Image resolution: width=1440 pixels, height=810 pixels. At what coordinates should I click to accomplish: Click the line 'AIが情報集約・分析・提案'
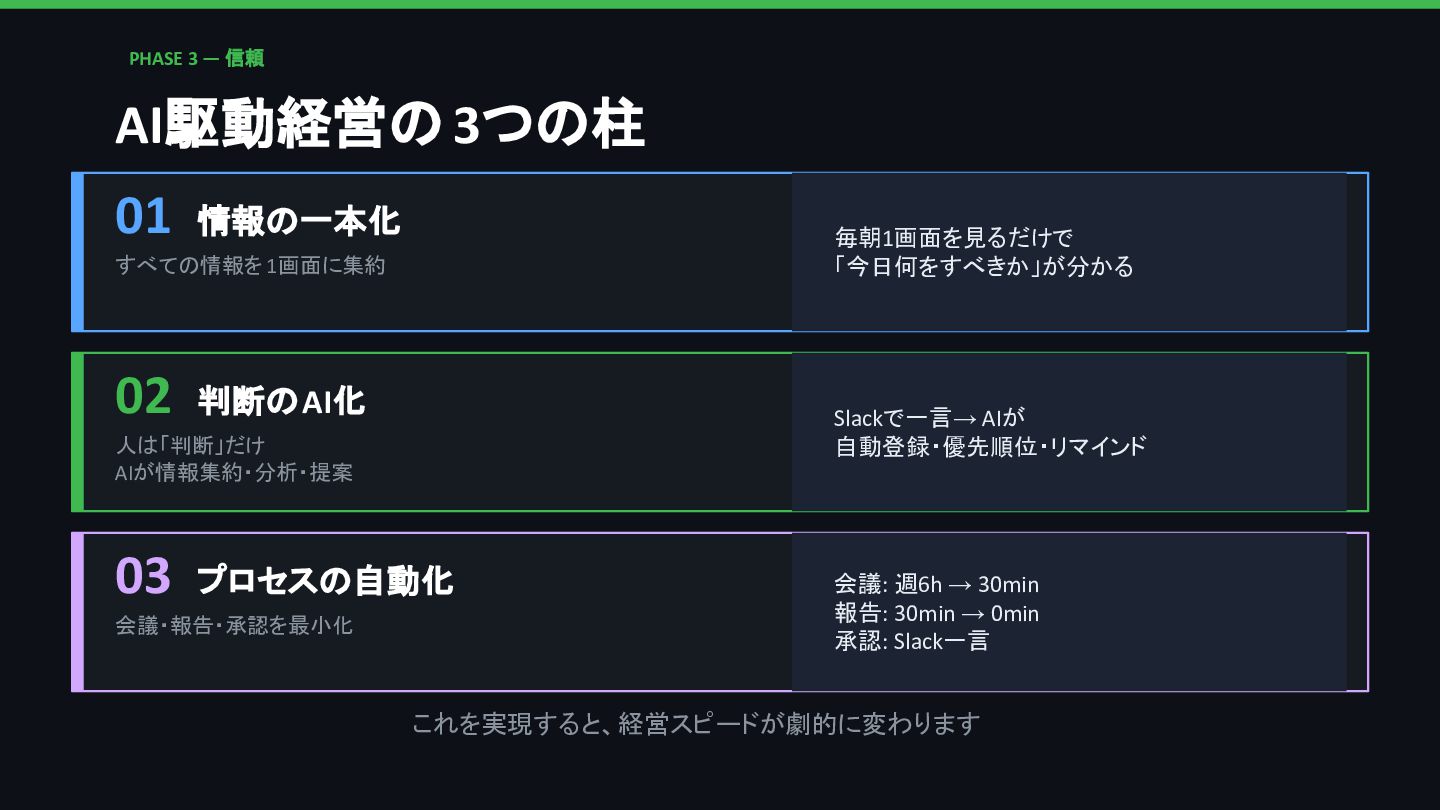(234, 473)
